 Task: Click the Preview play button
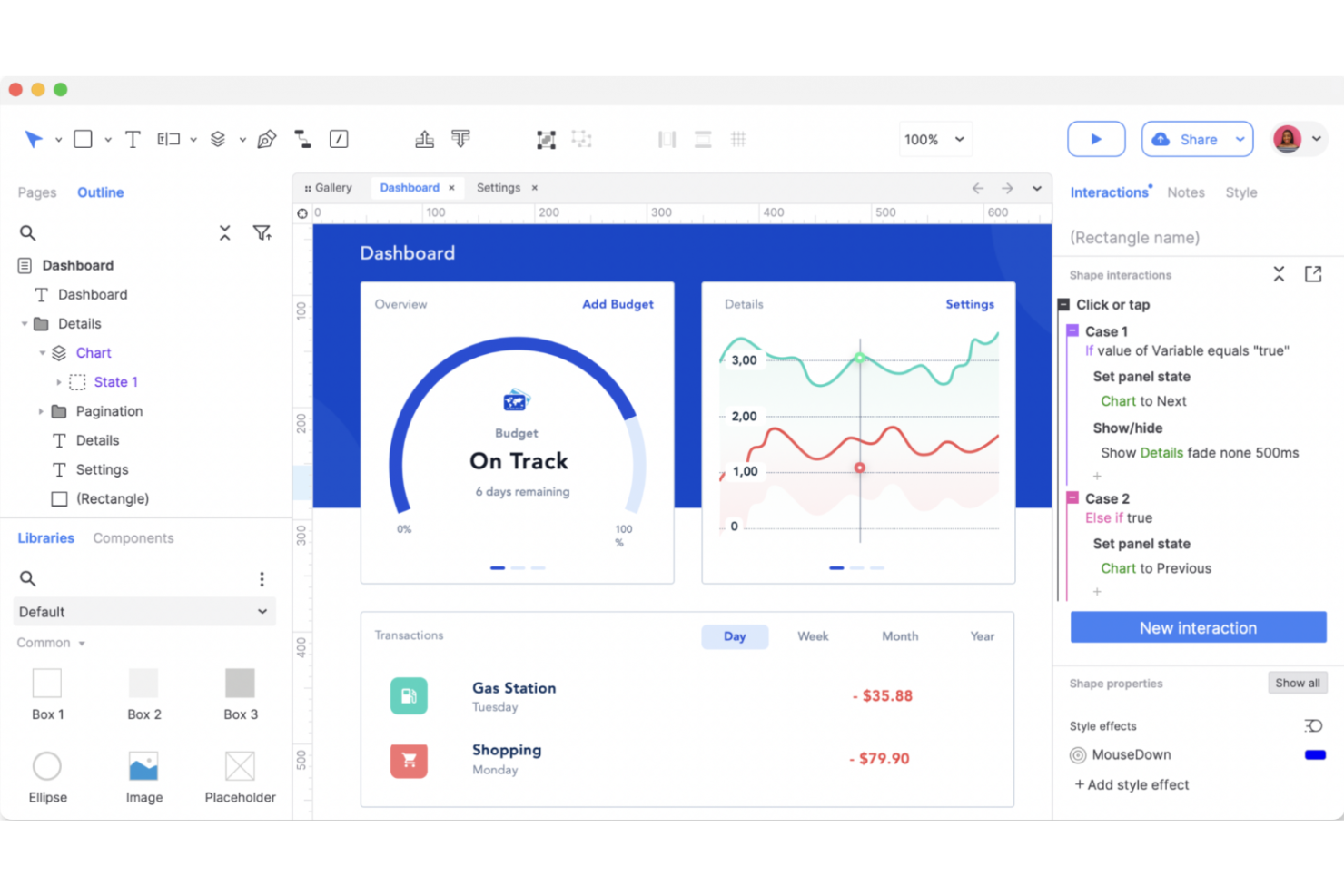[1096, 139]
